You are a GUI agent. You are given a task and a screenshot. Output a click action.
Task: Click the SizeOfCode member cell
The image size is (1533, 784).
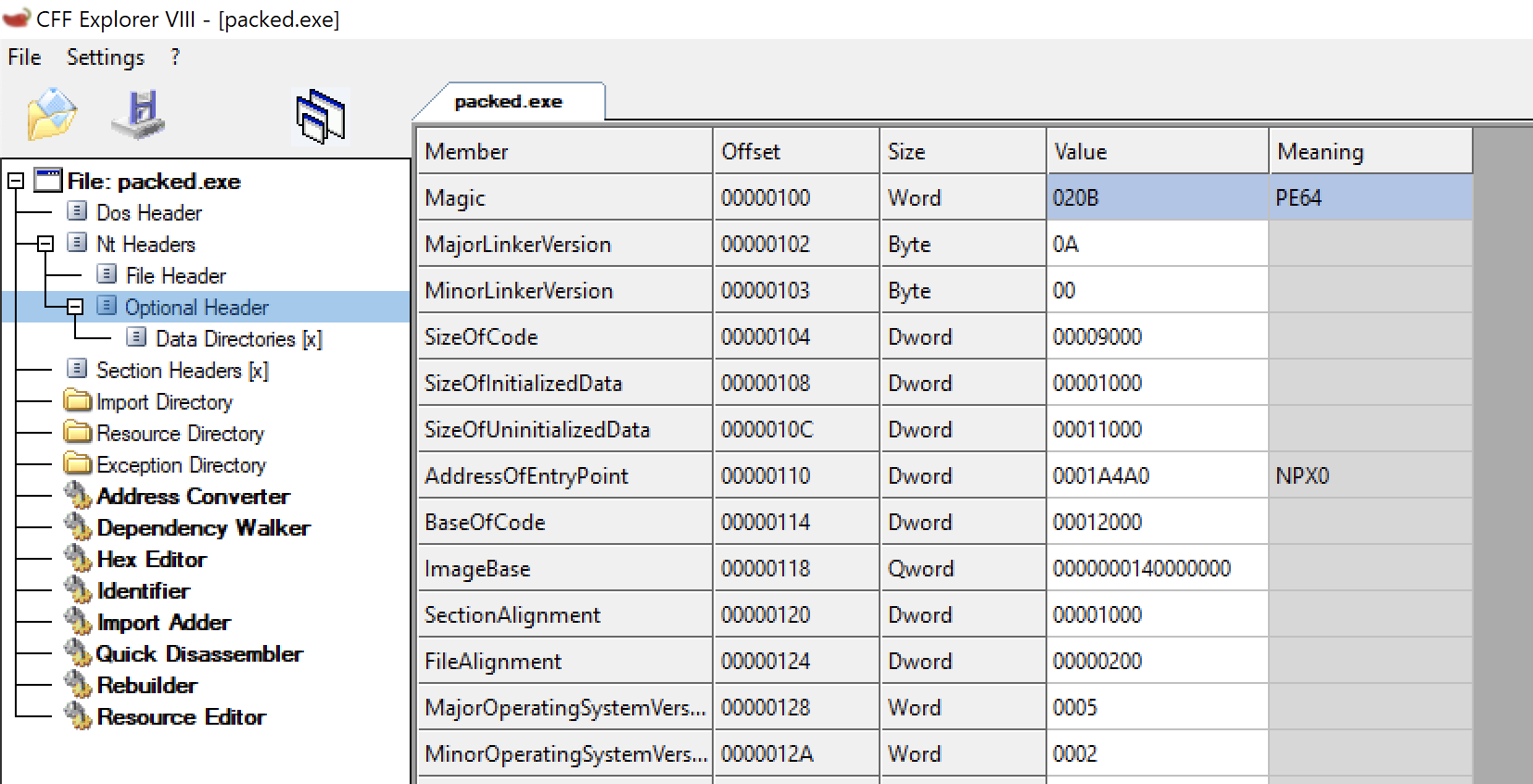[565, 336]
